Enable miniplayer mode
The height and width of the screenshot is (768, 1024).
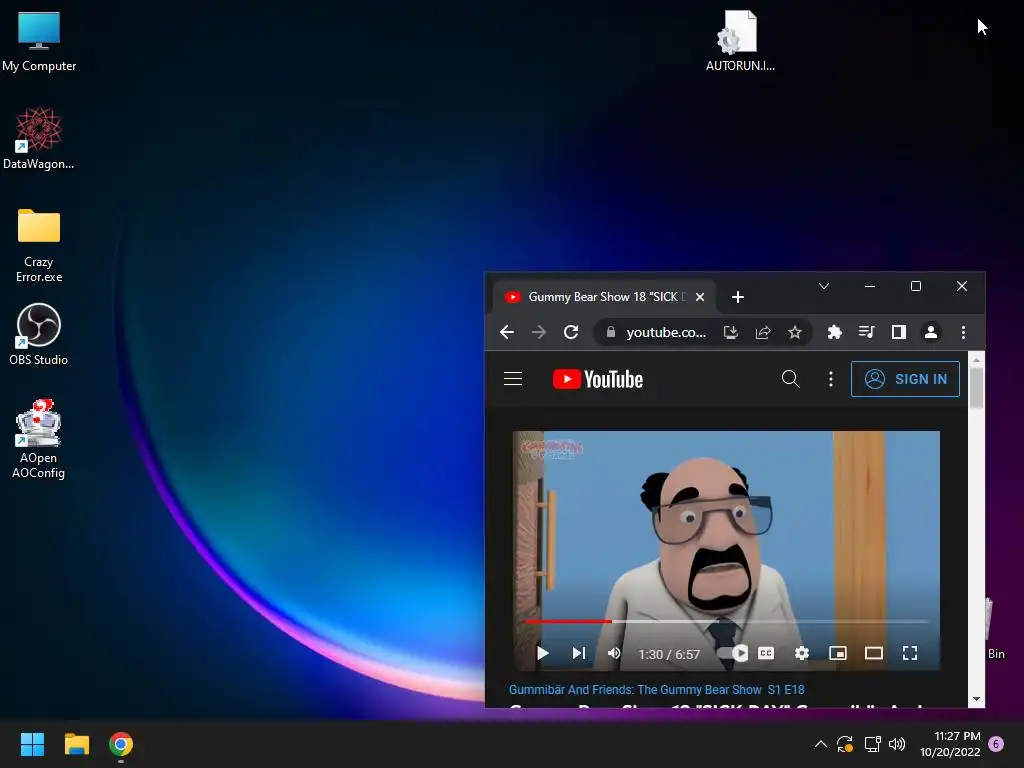click(x=838, y=653)
